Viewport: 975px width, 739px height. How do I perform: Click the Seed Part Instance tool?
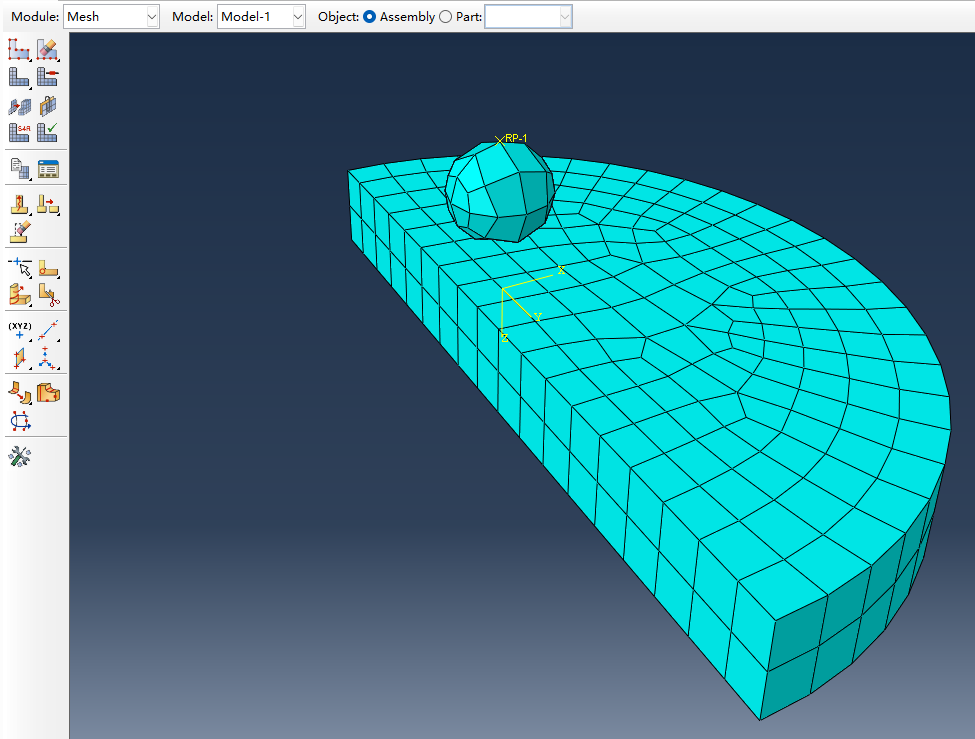pos(19,48)
